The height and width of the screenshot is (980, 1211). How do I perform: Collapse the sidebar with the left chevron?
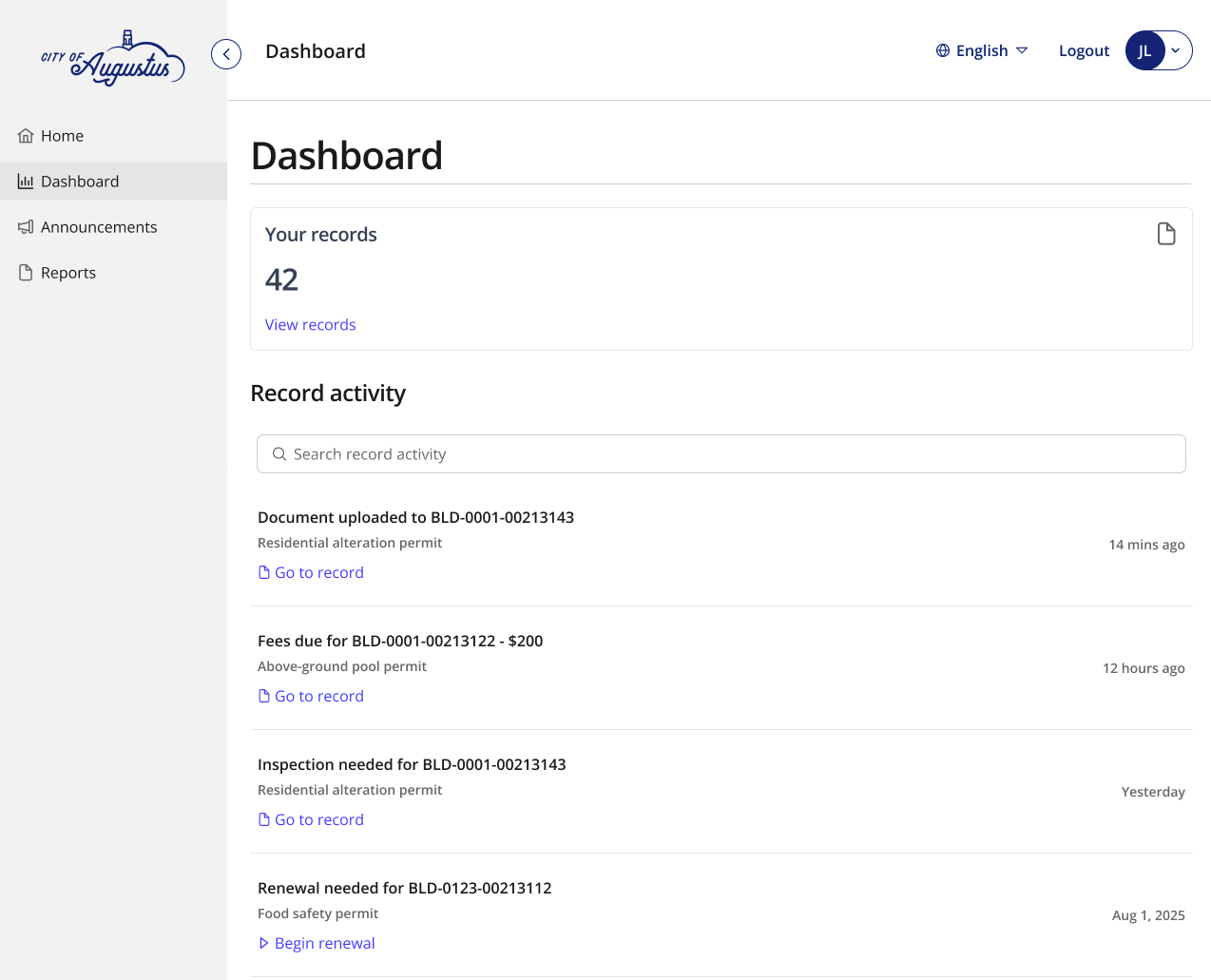(x=226, y=54)
